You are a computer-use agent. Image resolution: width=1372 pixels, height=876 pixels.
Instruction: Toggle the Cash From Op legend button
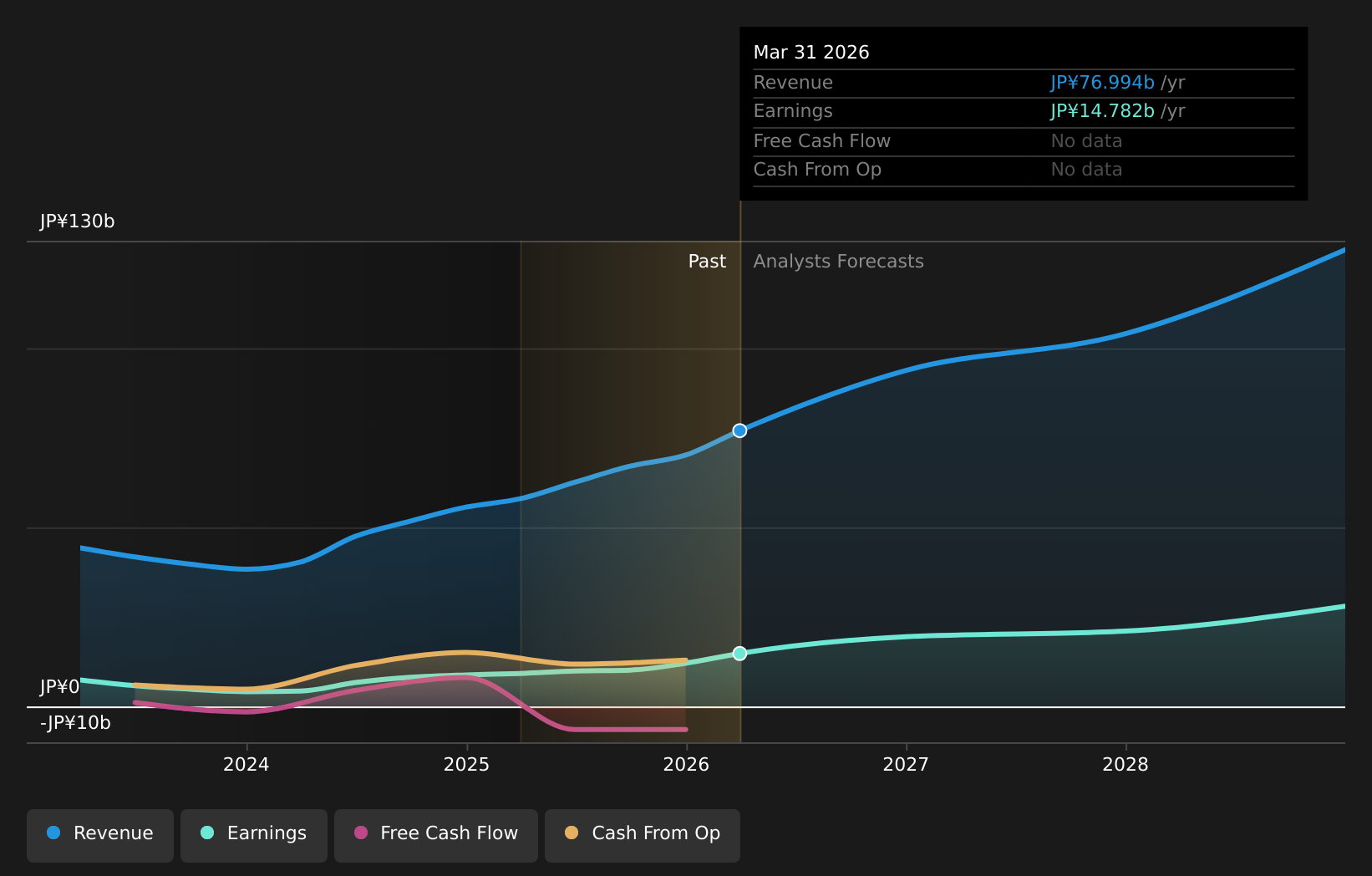point(643,835)
